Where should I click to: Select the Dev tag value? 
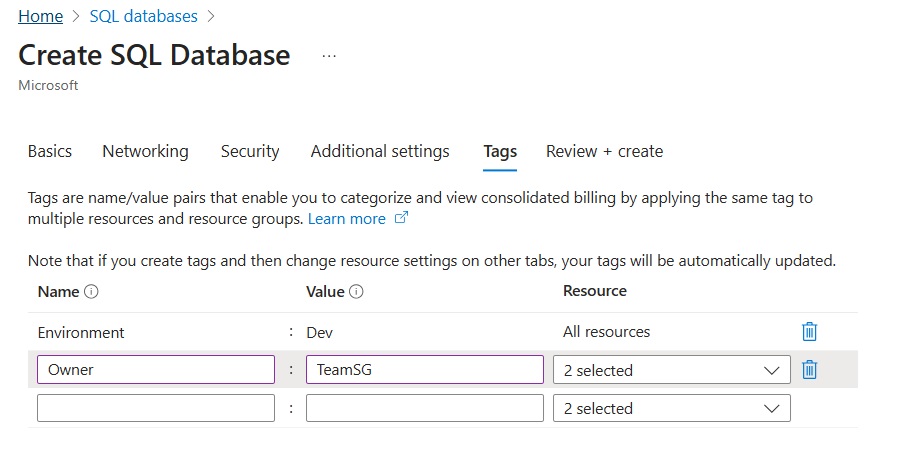(x=319, y=333)
